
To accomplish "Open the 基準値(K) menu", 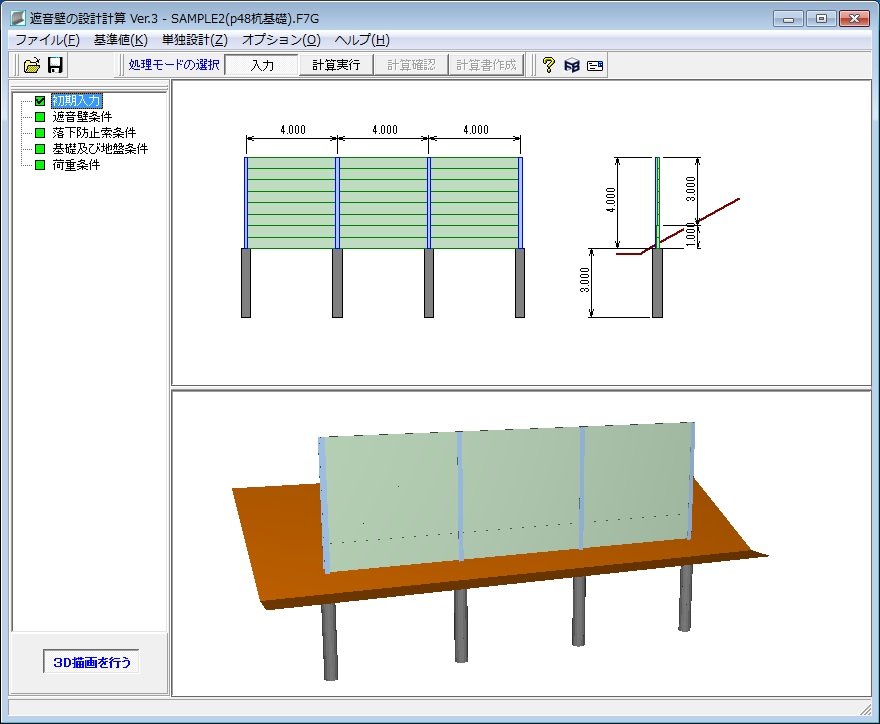I will pos(121,40).
